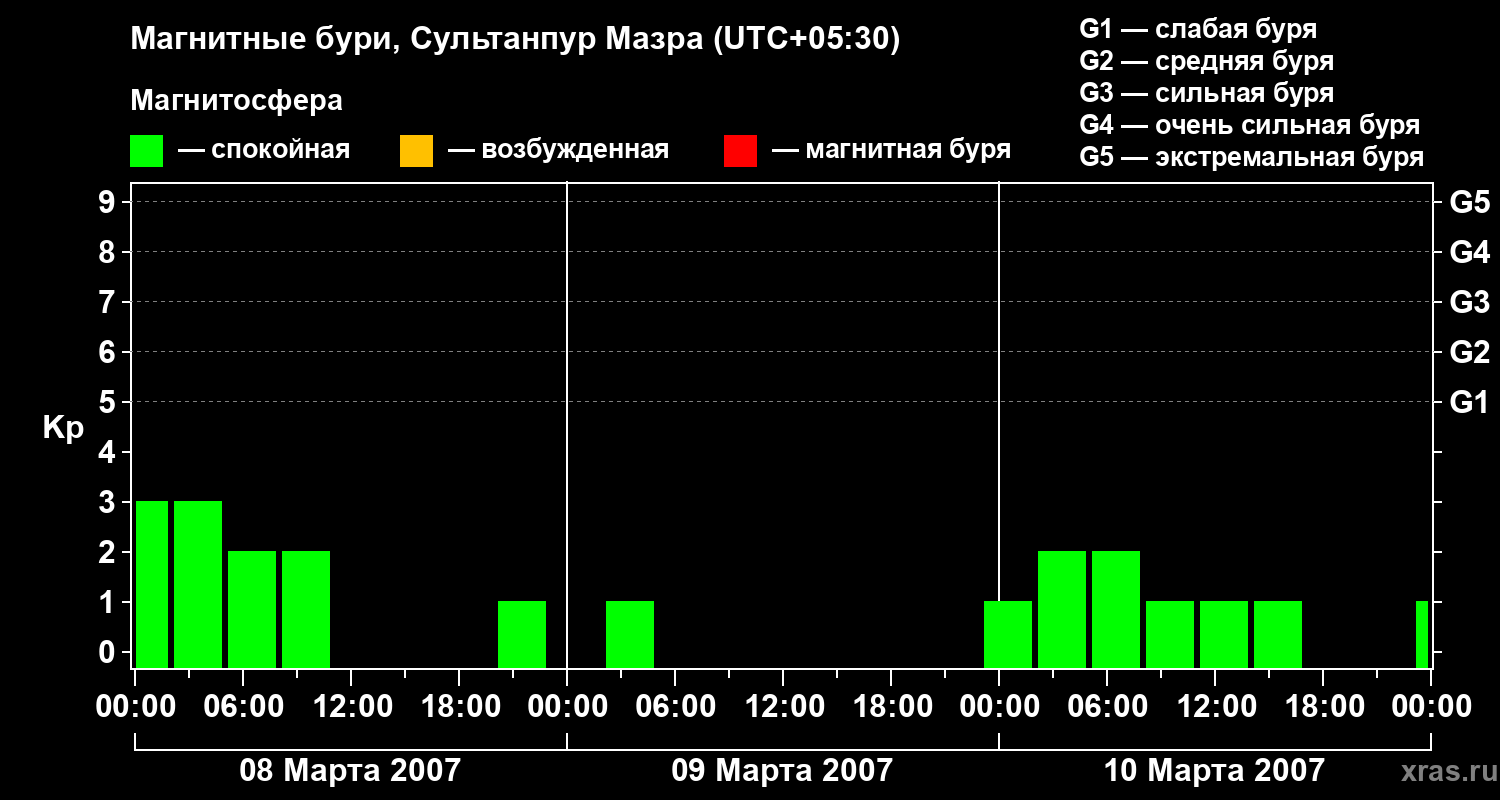
Task: Click the Kp 2 bar starting at 06:00 on 08 Марта
Action: (x=252, y=609)
